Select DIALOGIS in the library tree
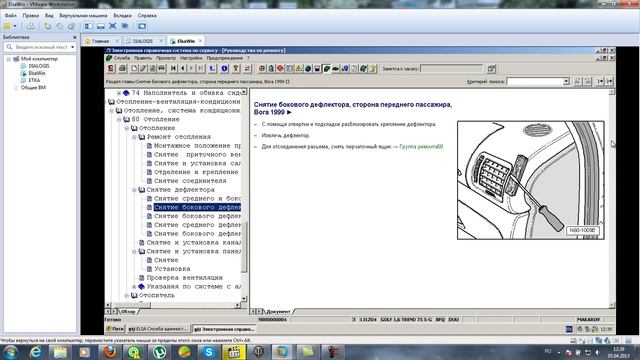This screenshot has width=640, height=360. click(x=39, y=66)
